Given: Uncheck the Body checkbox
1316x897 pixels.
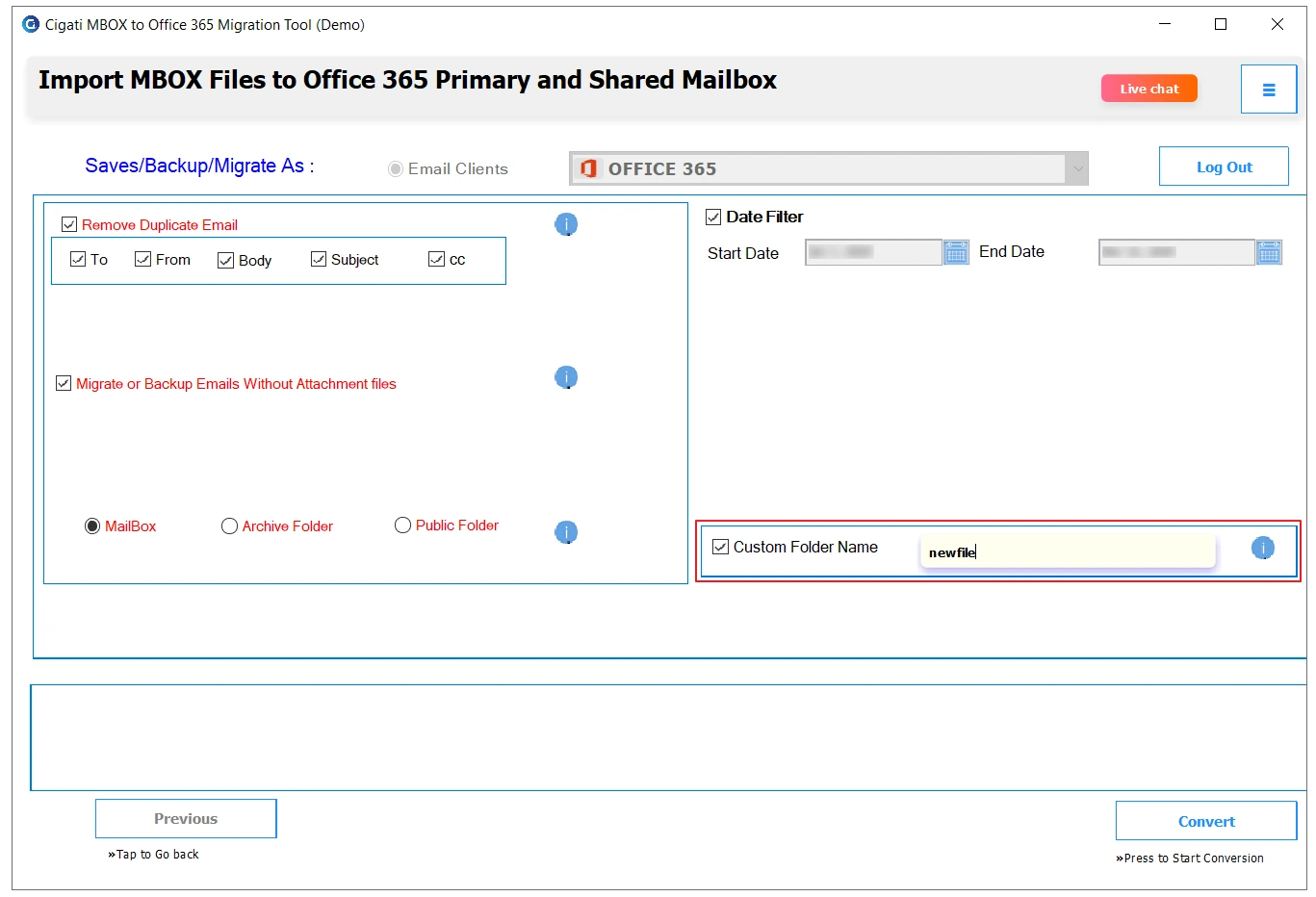Looking at the screenshot, I should click(x=226, y=260).
